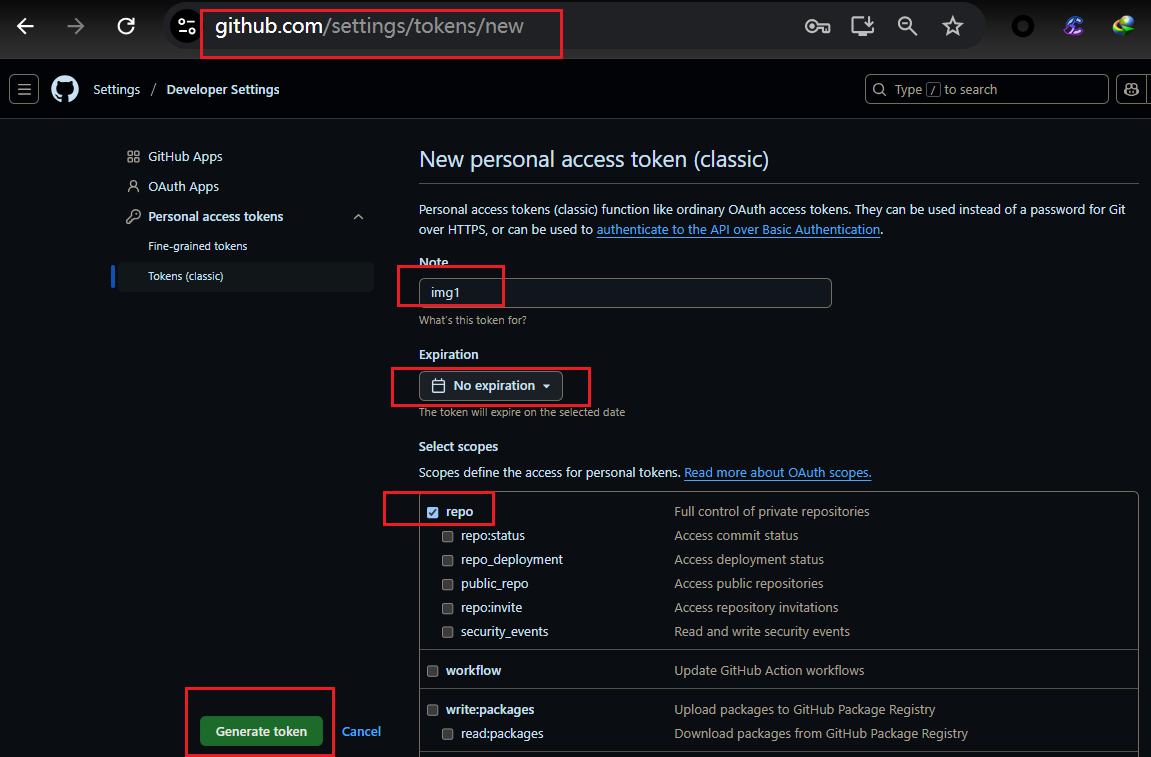Open the zoom magnifier icon in address bar

[907, 26]
